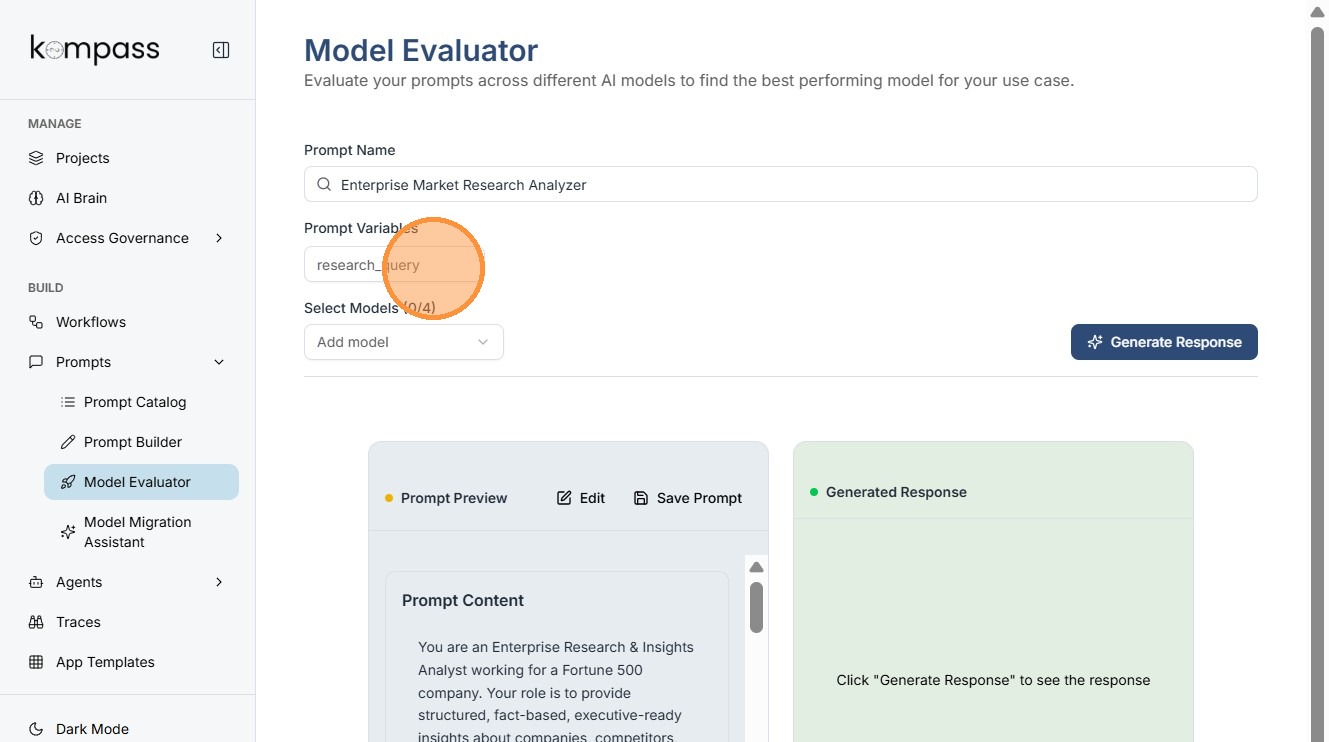
Task: Open Prompt Catalog menu item
Action: (x=135, y=402)
